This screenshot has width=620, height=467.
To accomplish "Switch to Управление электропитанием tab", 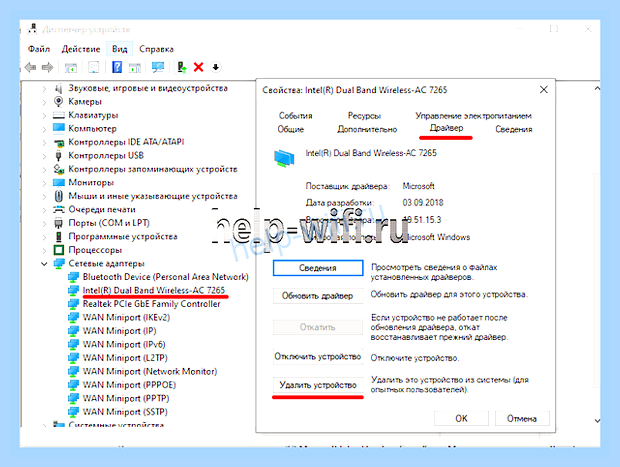I will pyautogui.click(x=473, y=115).
